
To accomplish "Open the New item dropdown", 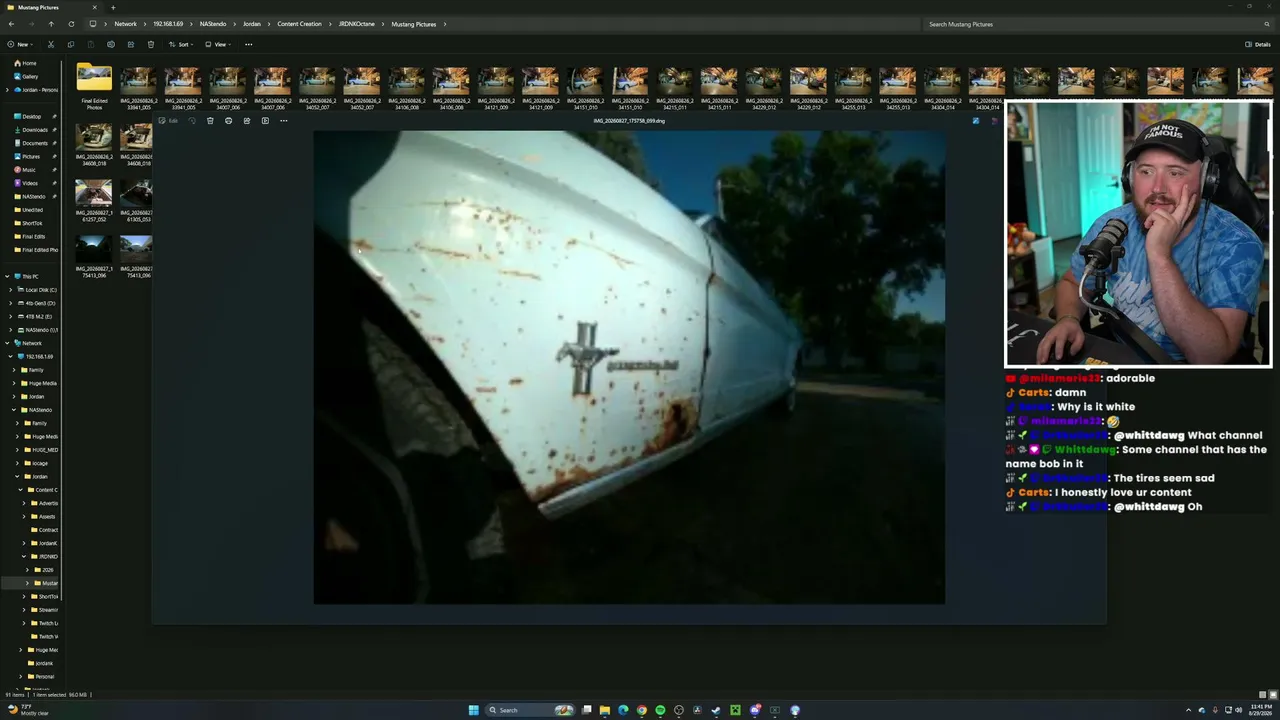I will (19, 44).
